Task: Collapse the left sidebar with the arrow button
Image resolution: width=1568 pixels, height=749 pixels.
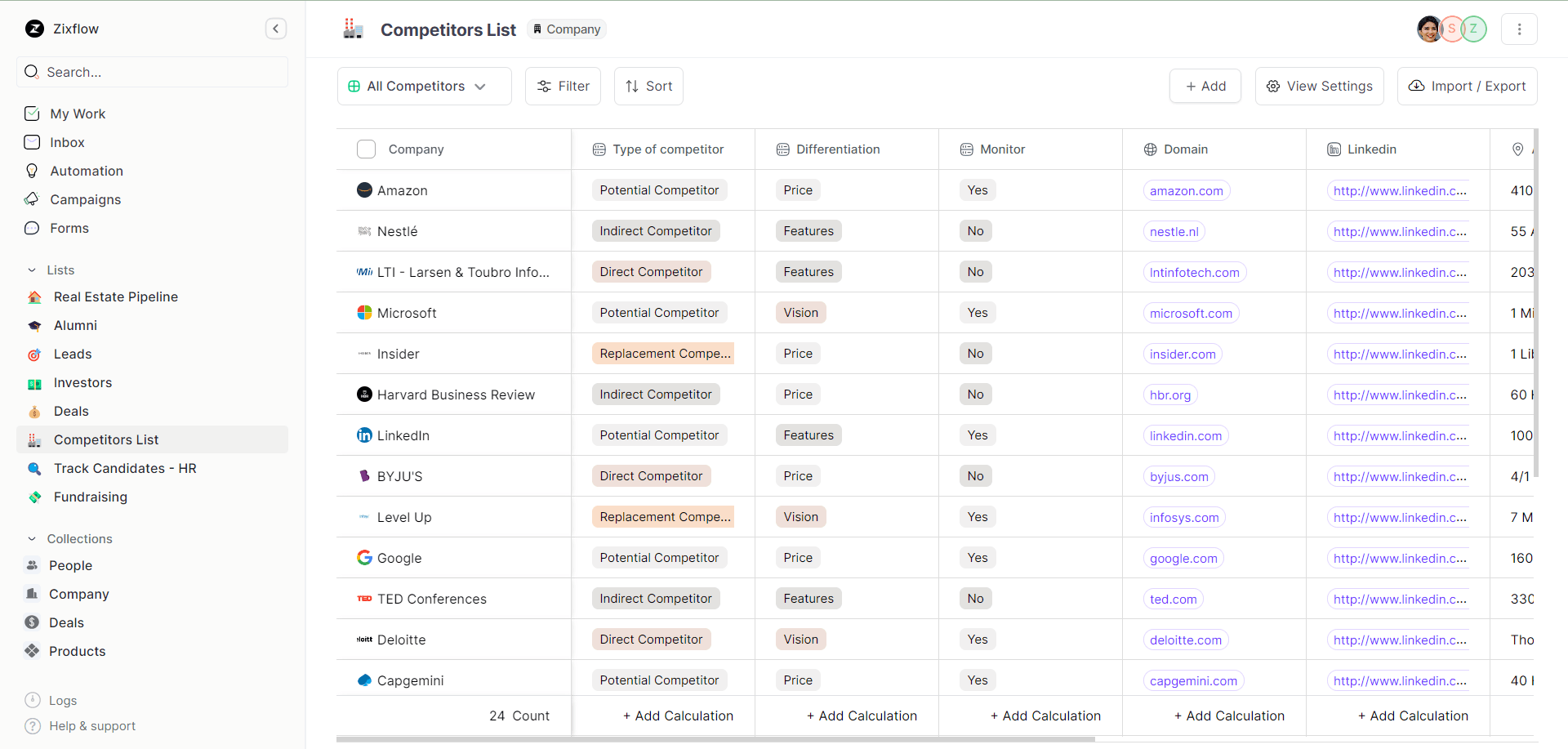Action: click(x=276, y=28)
